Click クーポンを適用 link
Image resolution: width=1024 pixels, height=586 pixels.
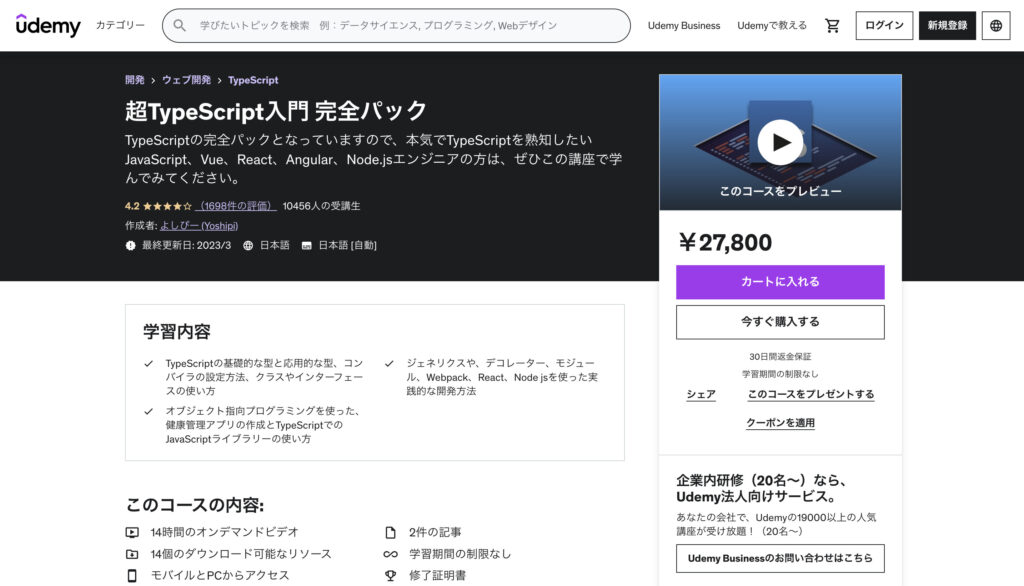coord(780,423)
